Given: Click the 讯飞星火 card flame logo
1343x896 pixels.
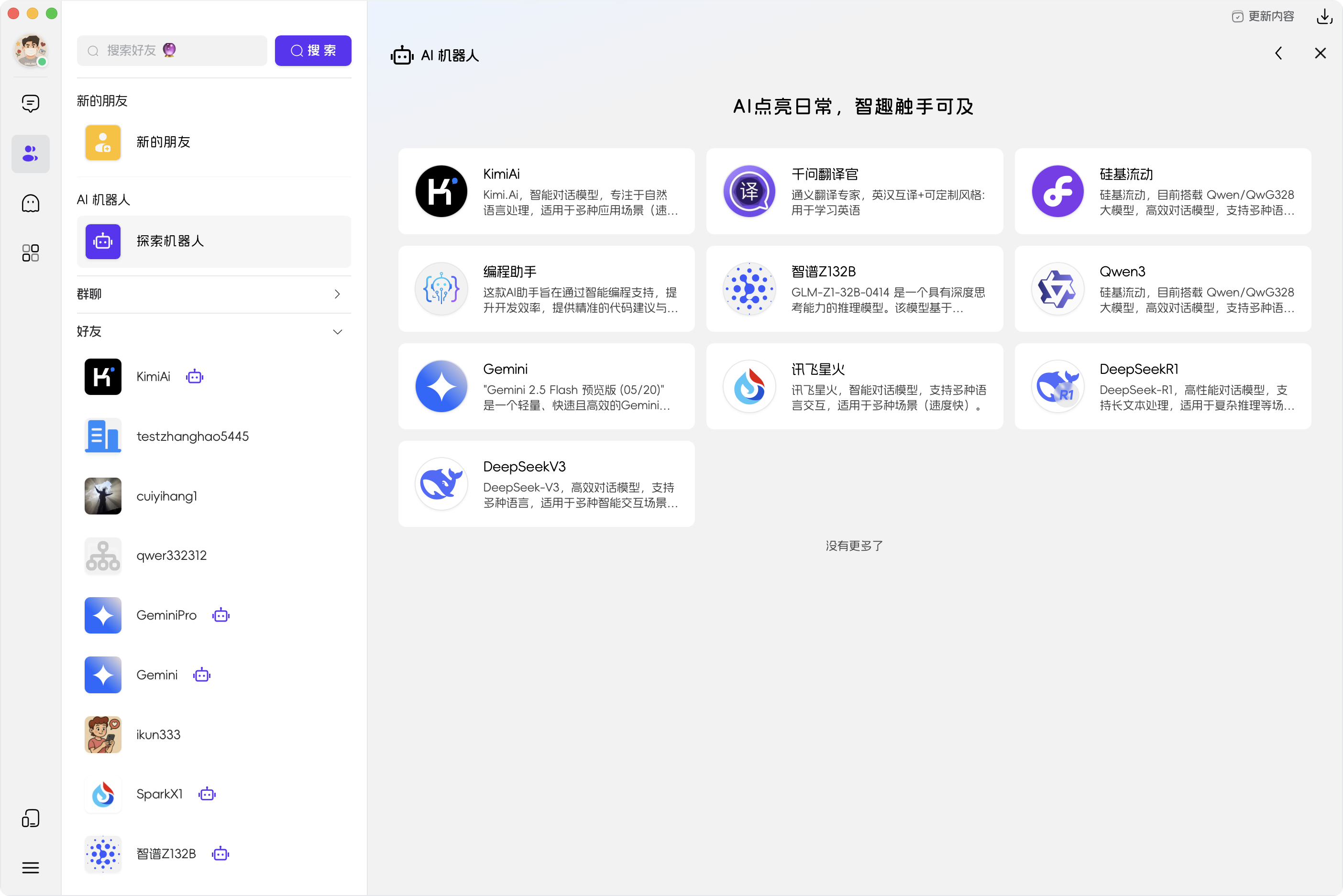Looking at the screenshot, I should coord(749,386).
